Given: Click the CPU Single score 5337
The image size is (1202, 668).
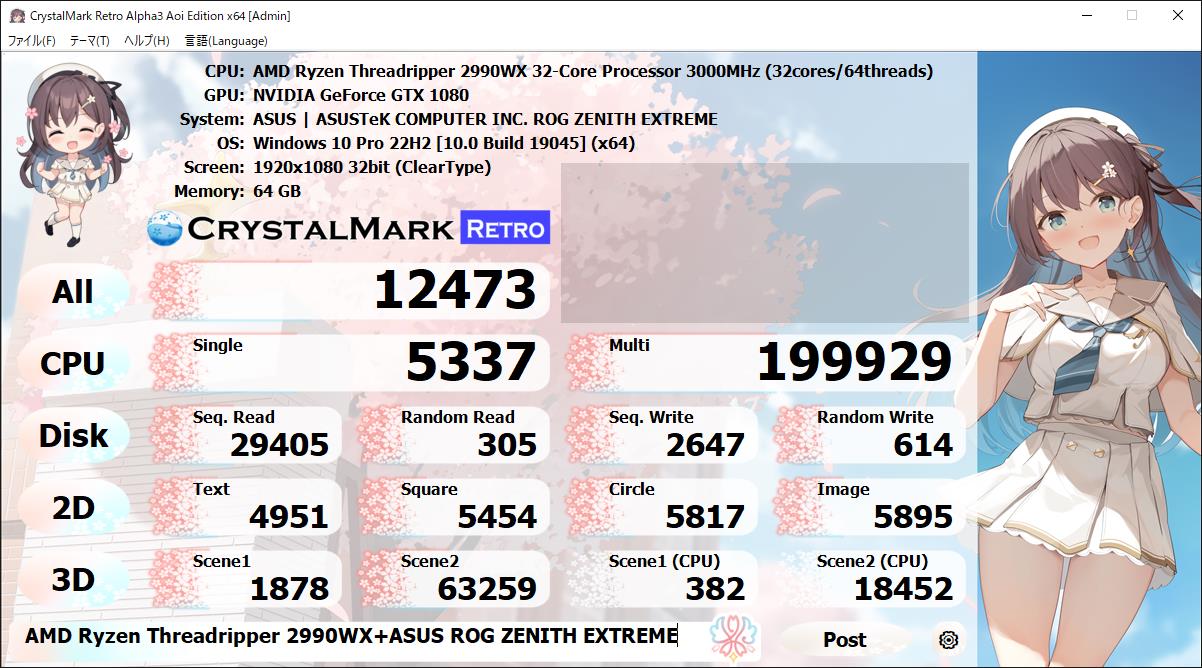Looking at the screenshot, I should click(470, 362).
